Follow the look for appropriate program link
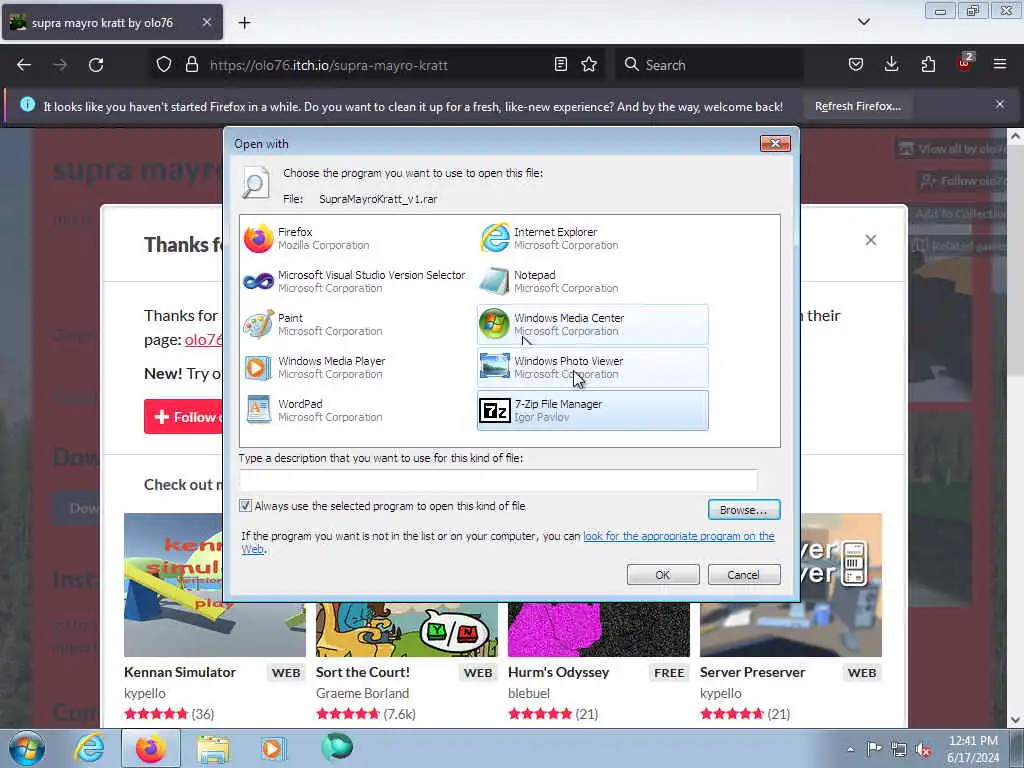The height and width of the screenshot is (768, 1024). click(x=679, y=536)
